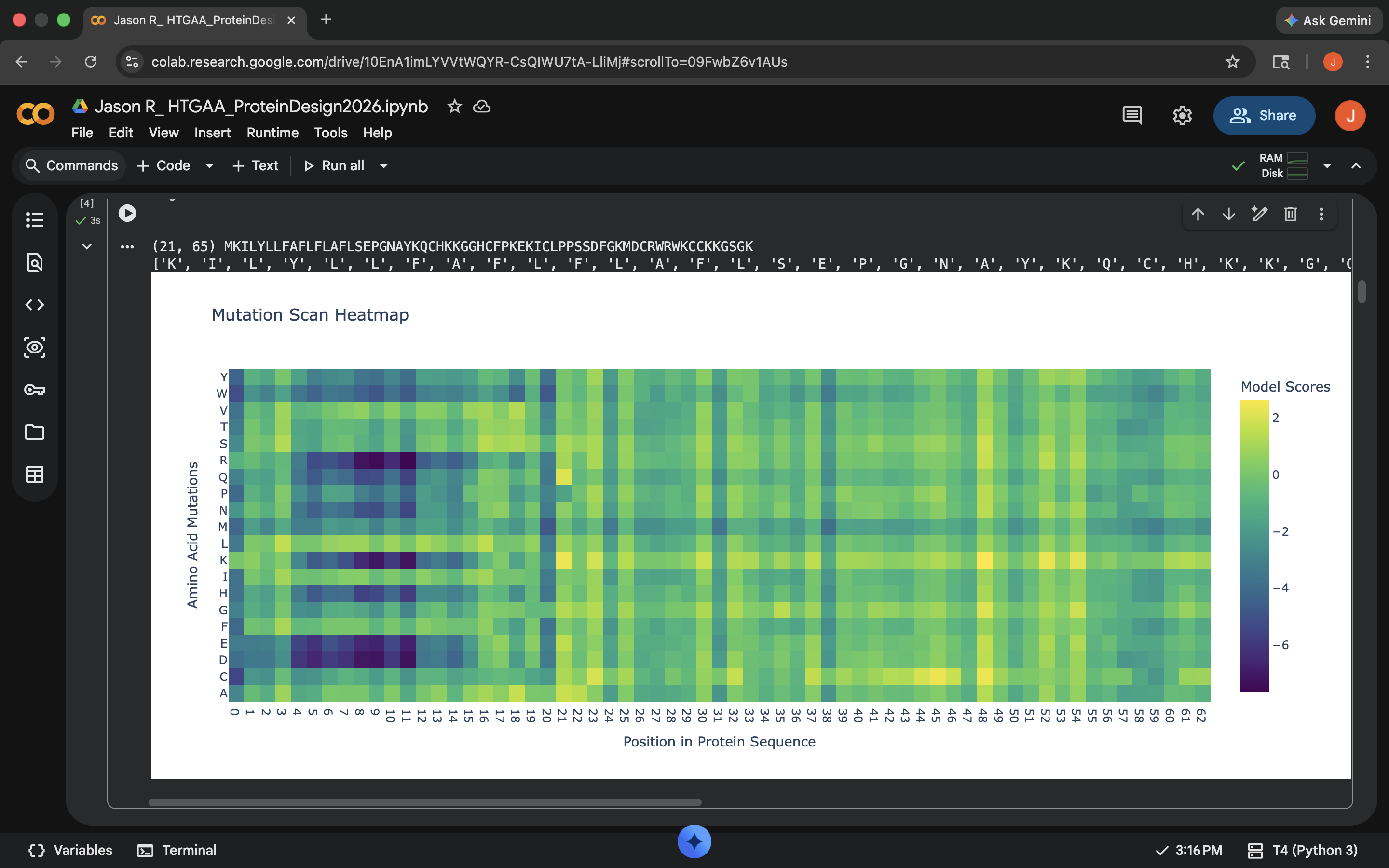
Task: Open the Edit menu
Action: pos(121,133)
